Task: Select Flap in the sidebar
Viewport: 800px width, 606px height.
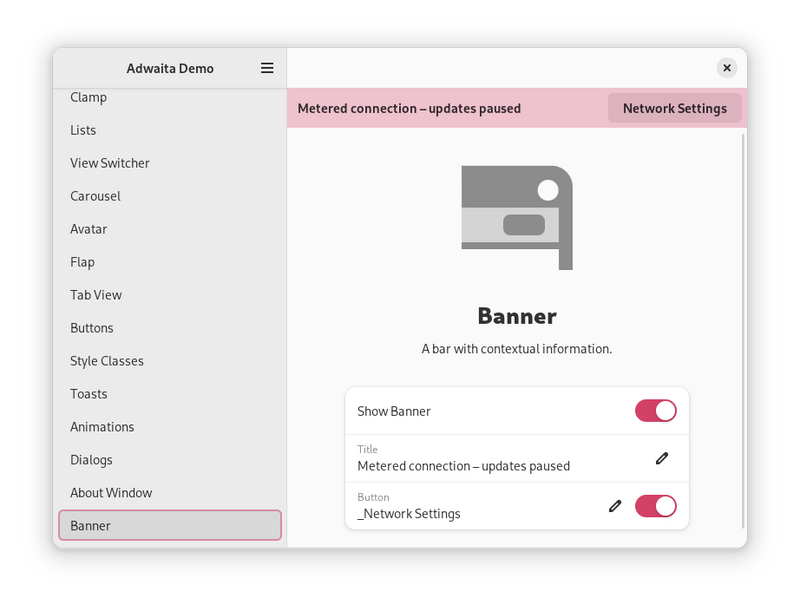Action: (170, 262)
